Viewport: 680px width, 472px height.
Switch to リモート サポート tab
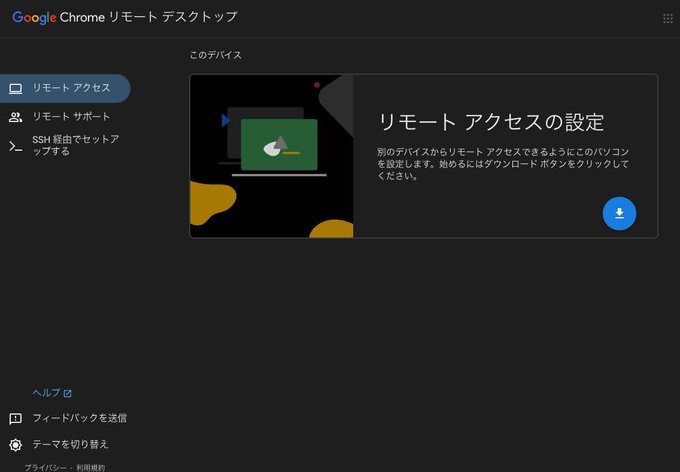65,117
